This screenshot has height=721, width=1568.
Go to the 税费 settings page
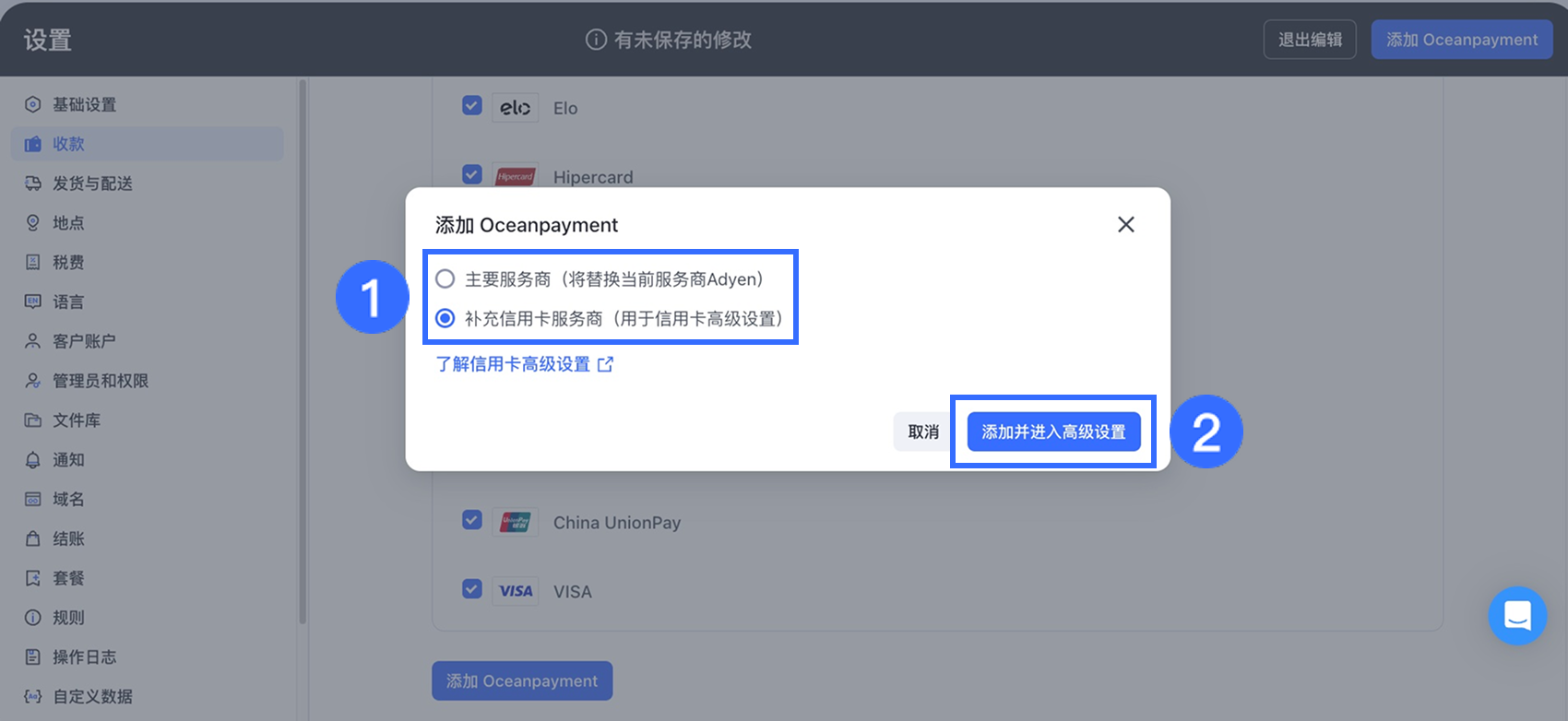point(148,263)
